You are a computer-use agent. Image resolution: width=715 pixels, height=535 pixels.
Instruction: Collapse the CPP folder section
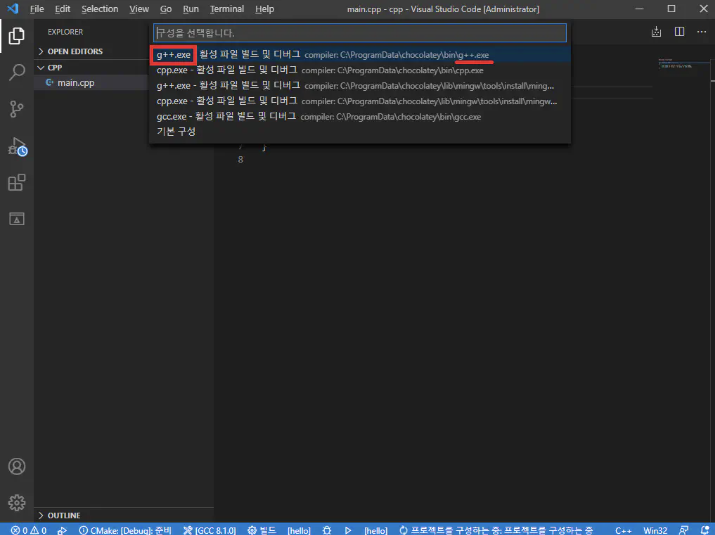[91, 68]
